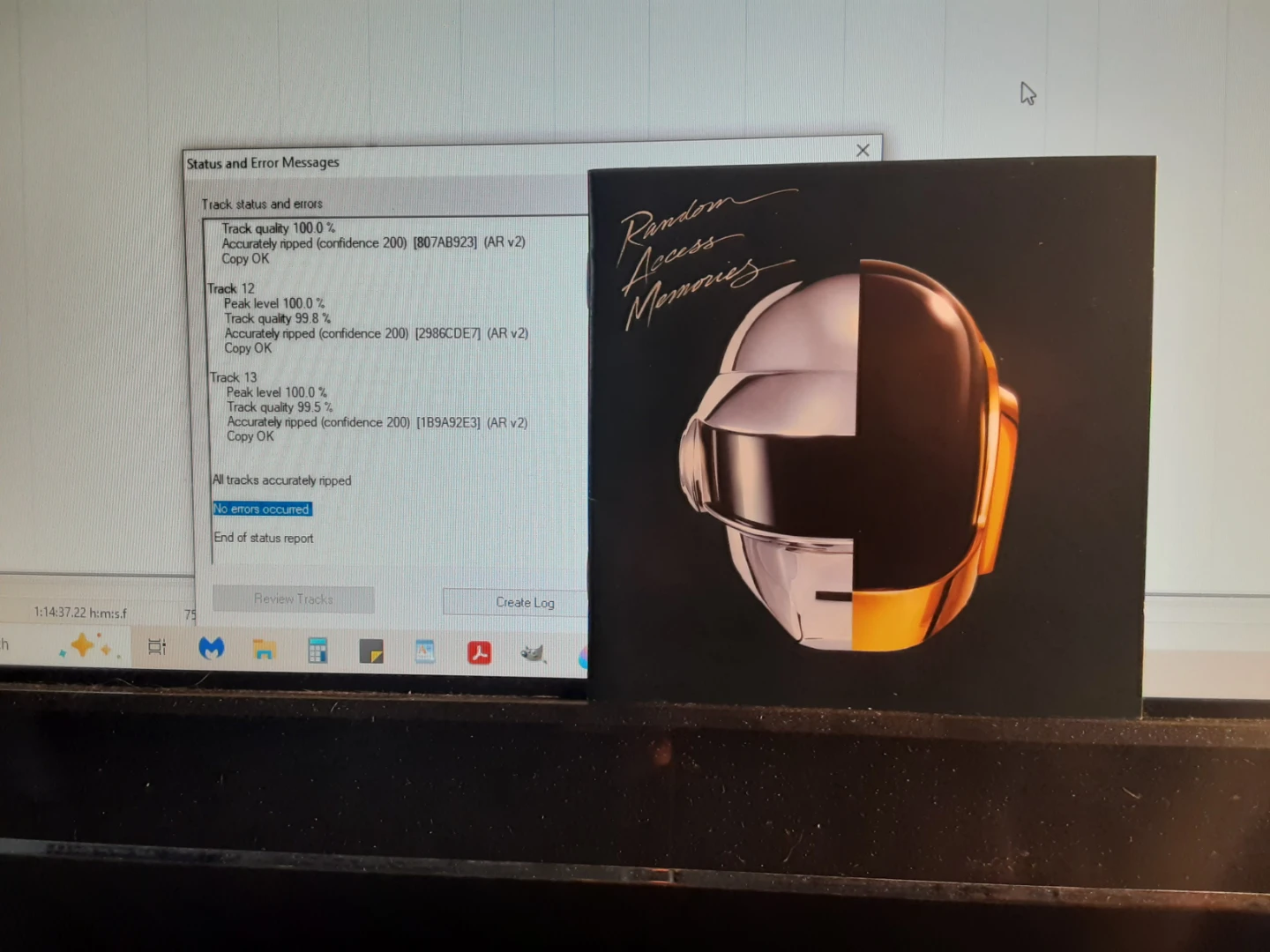Click the accurately ripped line with [807AB923]

(374, 242)
